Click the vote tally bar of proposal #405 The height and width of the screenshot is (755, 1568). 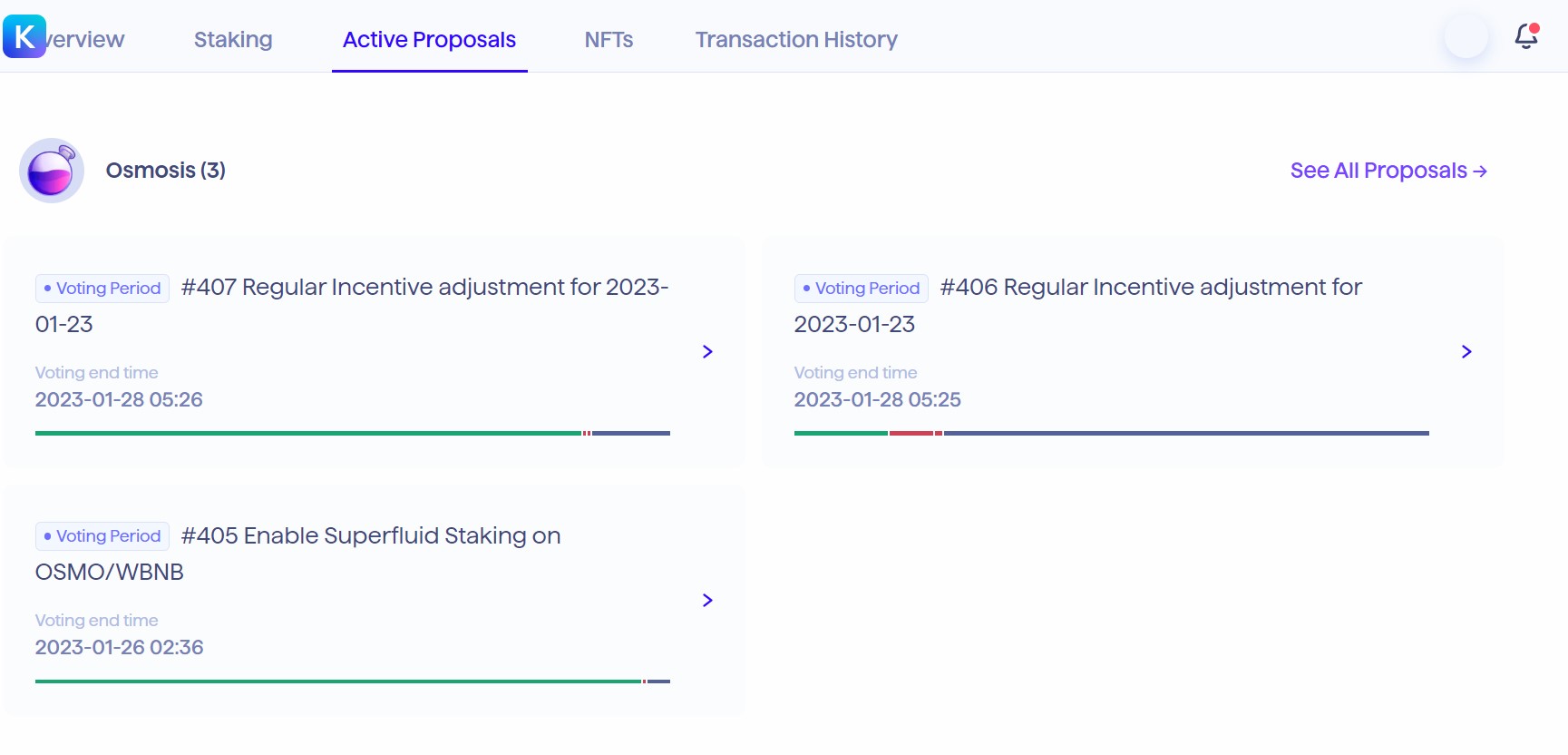click(352, 681)
